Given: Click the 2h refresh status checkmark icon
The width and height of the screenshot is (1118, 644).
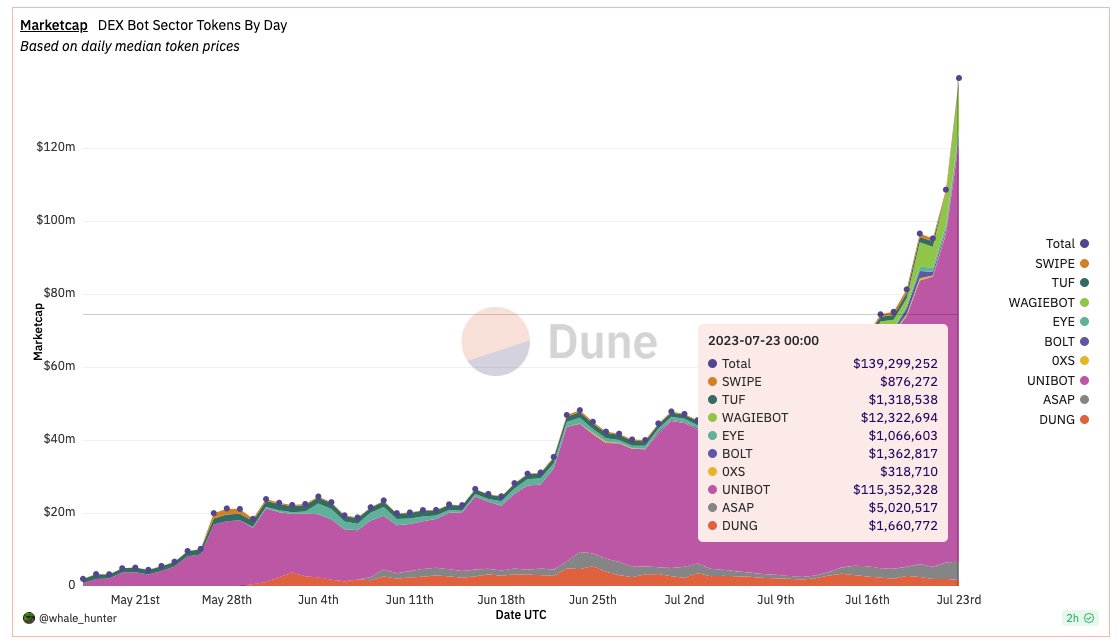Looking at the screenshot, I should 1089,618.
